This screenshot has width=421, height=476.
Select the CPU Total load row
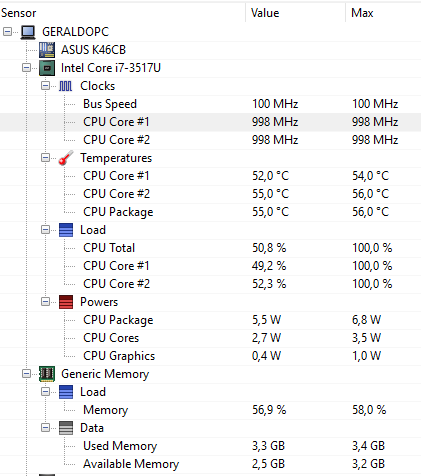point(210,248)
